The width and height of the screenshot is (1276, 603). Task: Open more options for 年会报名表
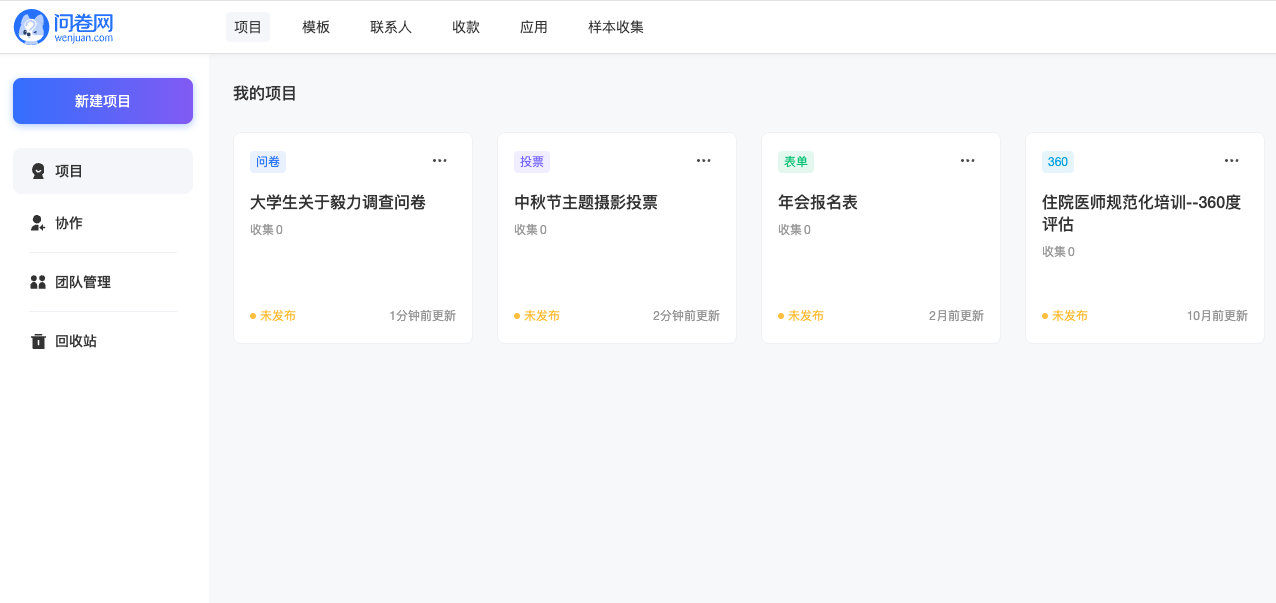pos(968,160)
